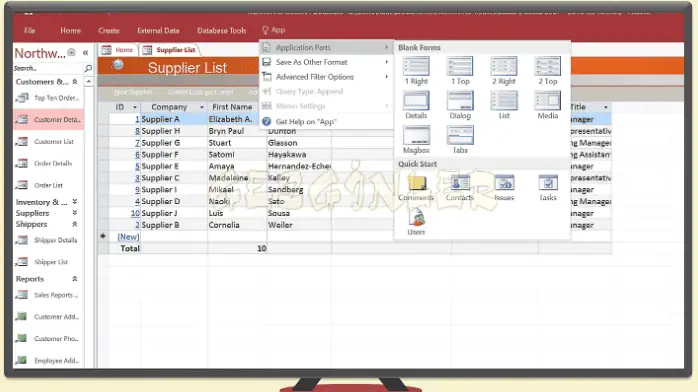Select the 1 Right blank form

pos(416,70)
